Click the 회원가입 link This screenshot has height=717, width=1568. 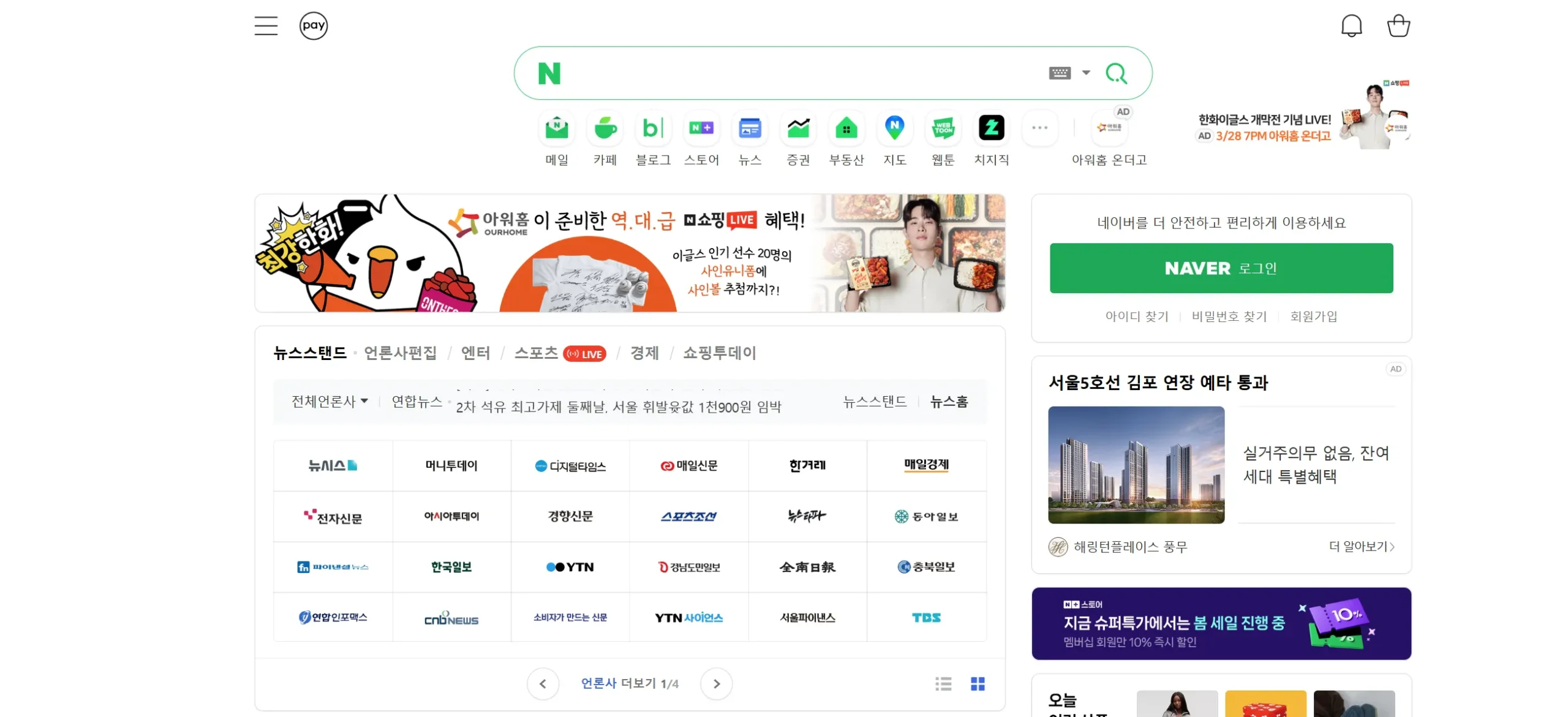[x=1313, y=317]
